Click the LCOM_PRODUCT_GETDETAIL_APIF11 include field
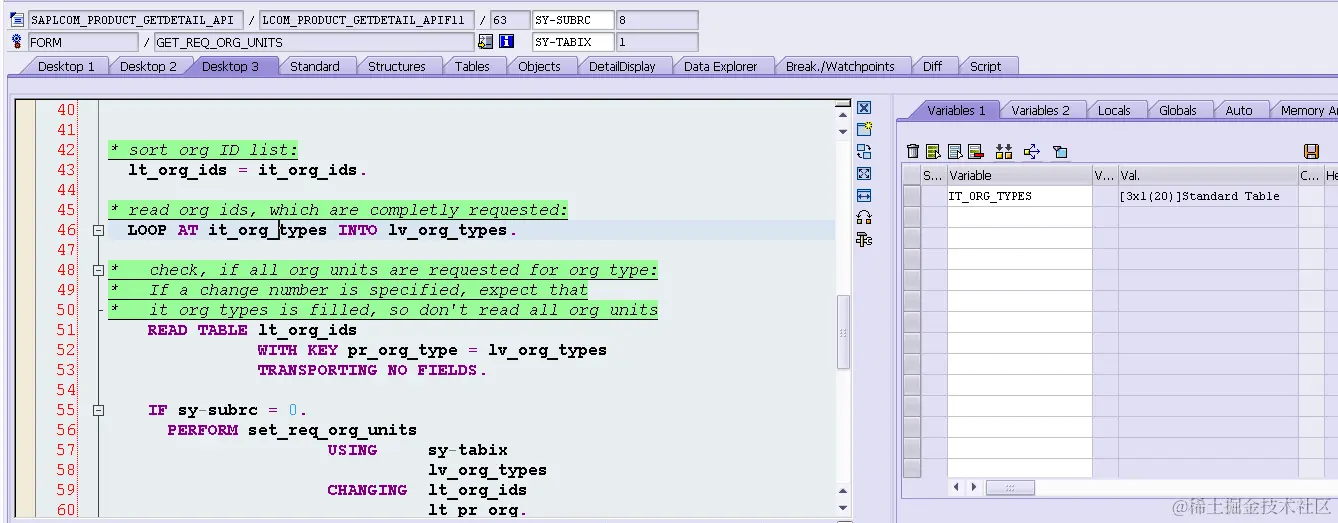The image size is (1338, 523). 366,20
